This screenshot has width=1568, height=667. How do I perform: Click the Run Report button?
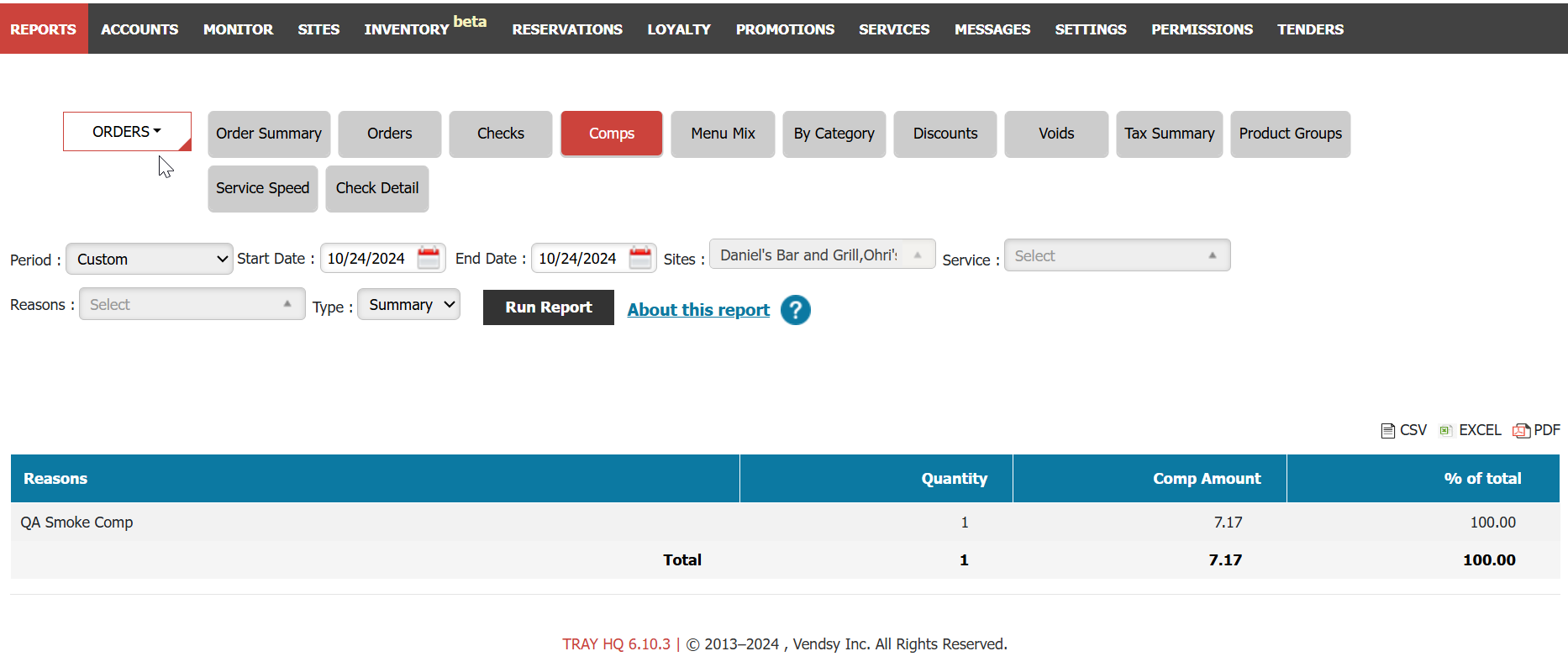click(549, 307)
